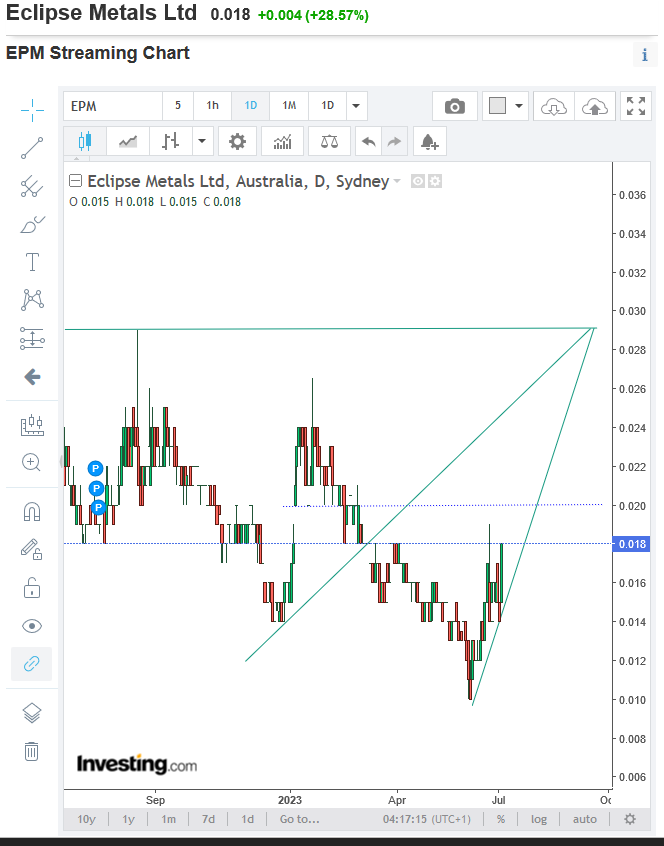Image resolution: width=664 pixels, height=846 pixels.
Task: Select the 5 minute interval
Action: [x=177, y=106]
